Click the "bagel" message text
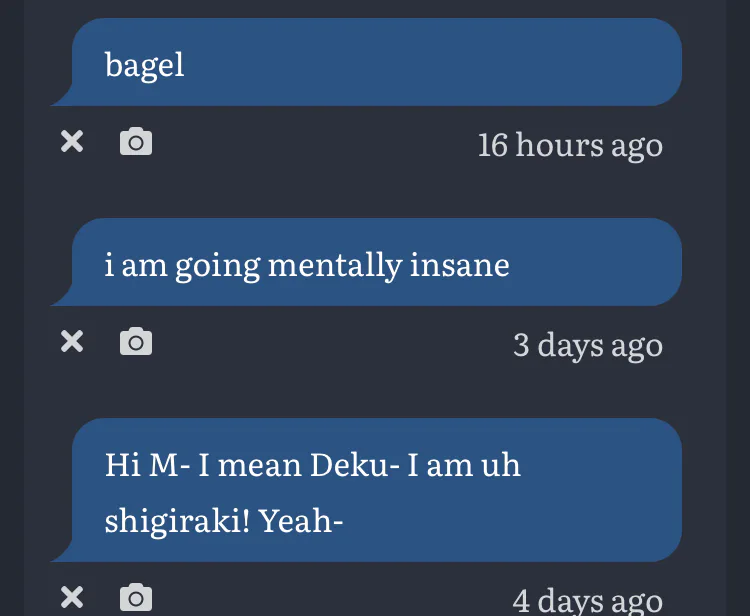750x616 pixels. (x=145, y=66)
